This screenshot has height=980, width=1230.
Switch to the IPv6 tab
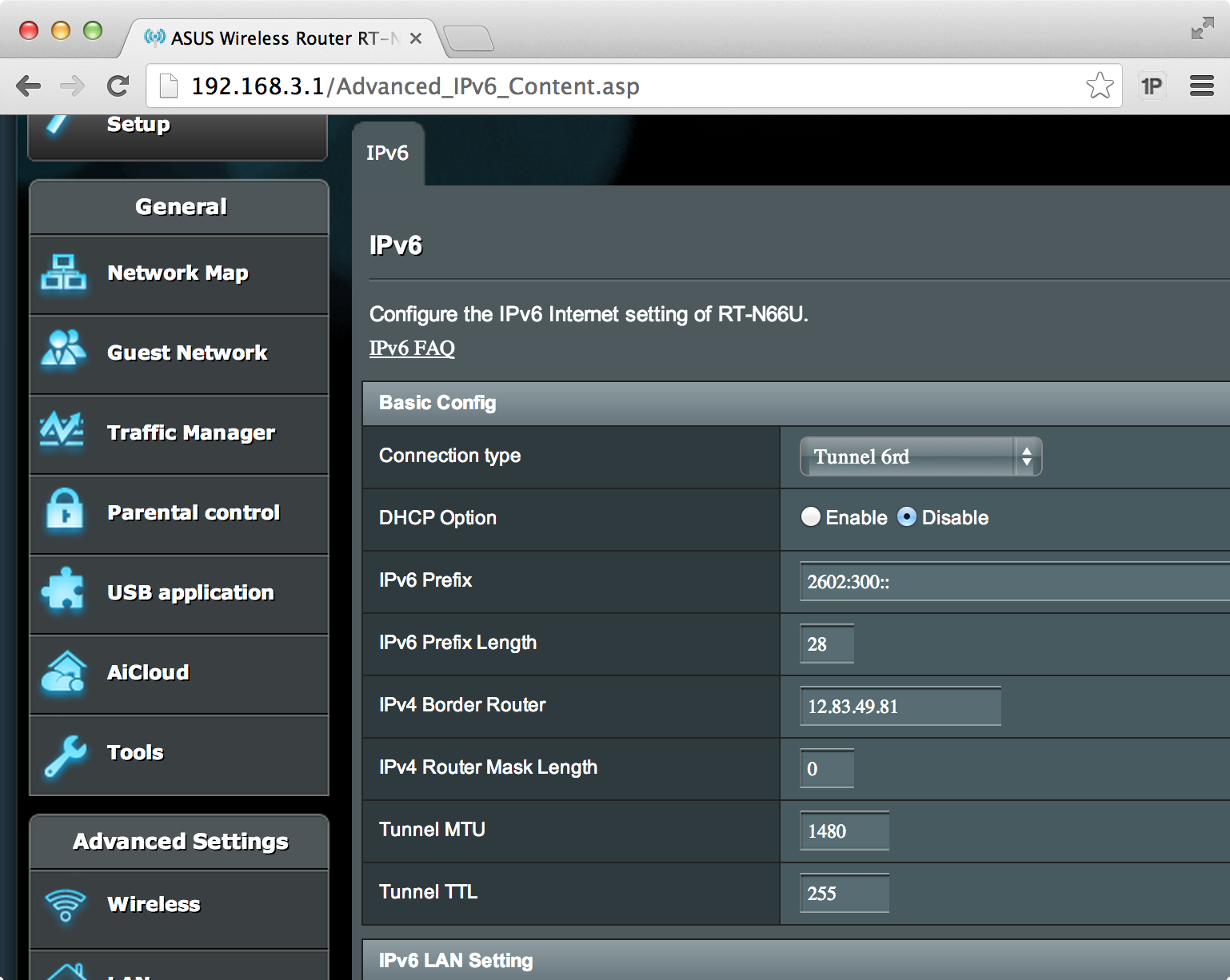(387, 153)
